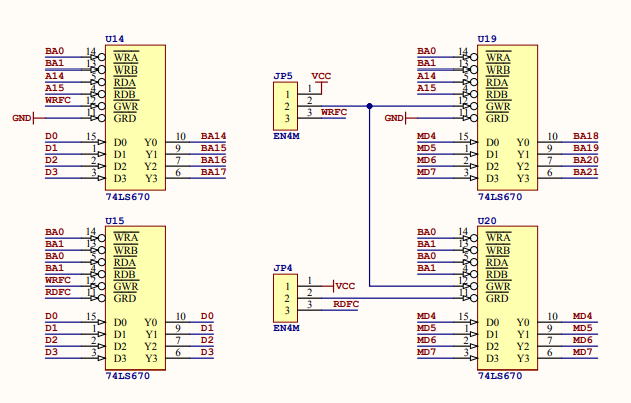Select the JP5 connector symbol
The height and width of the screenshot is (403, 631).
pos(286,105)
